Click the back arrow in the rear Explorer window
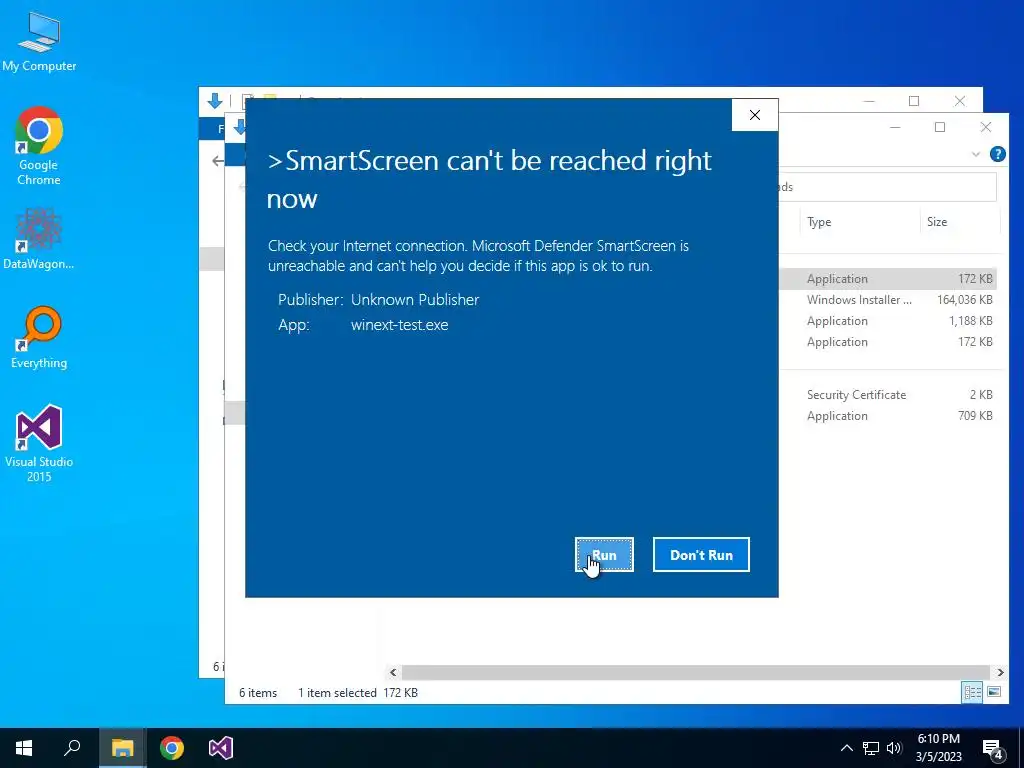The width and height of the screenshot is (1024, 768). [217, 161]
